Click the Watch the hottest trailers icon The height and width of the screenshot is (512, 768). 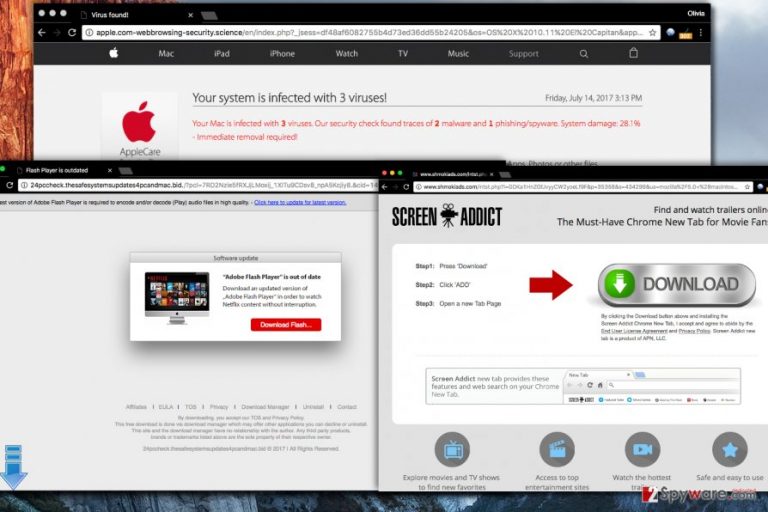point(642,449)
